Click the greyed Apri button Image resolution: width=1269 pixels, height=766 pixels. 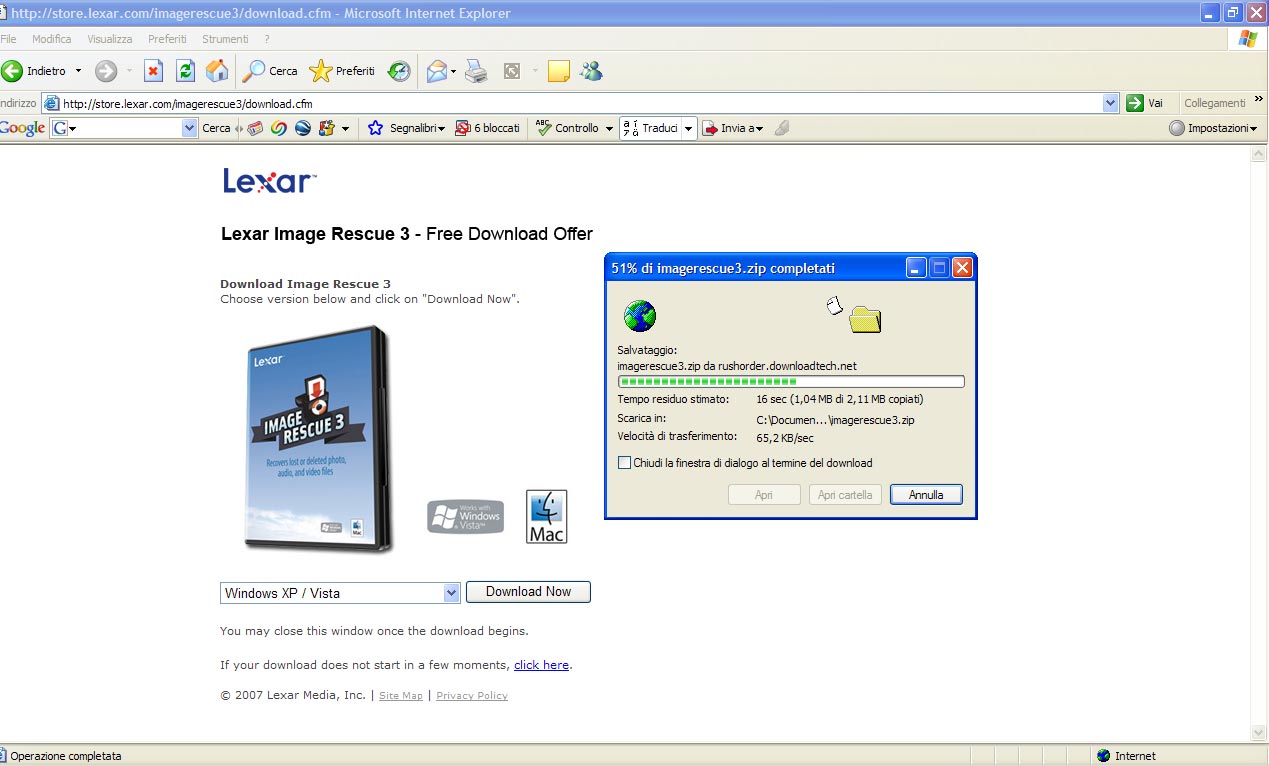[x=764, y=495]
